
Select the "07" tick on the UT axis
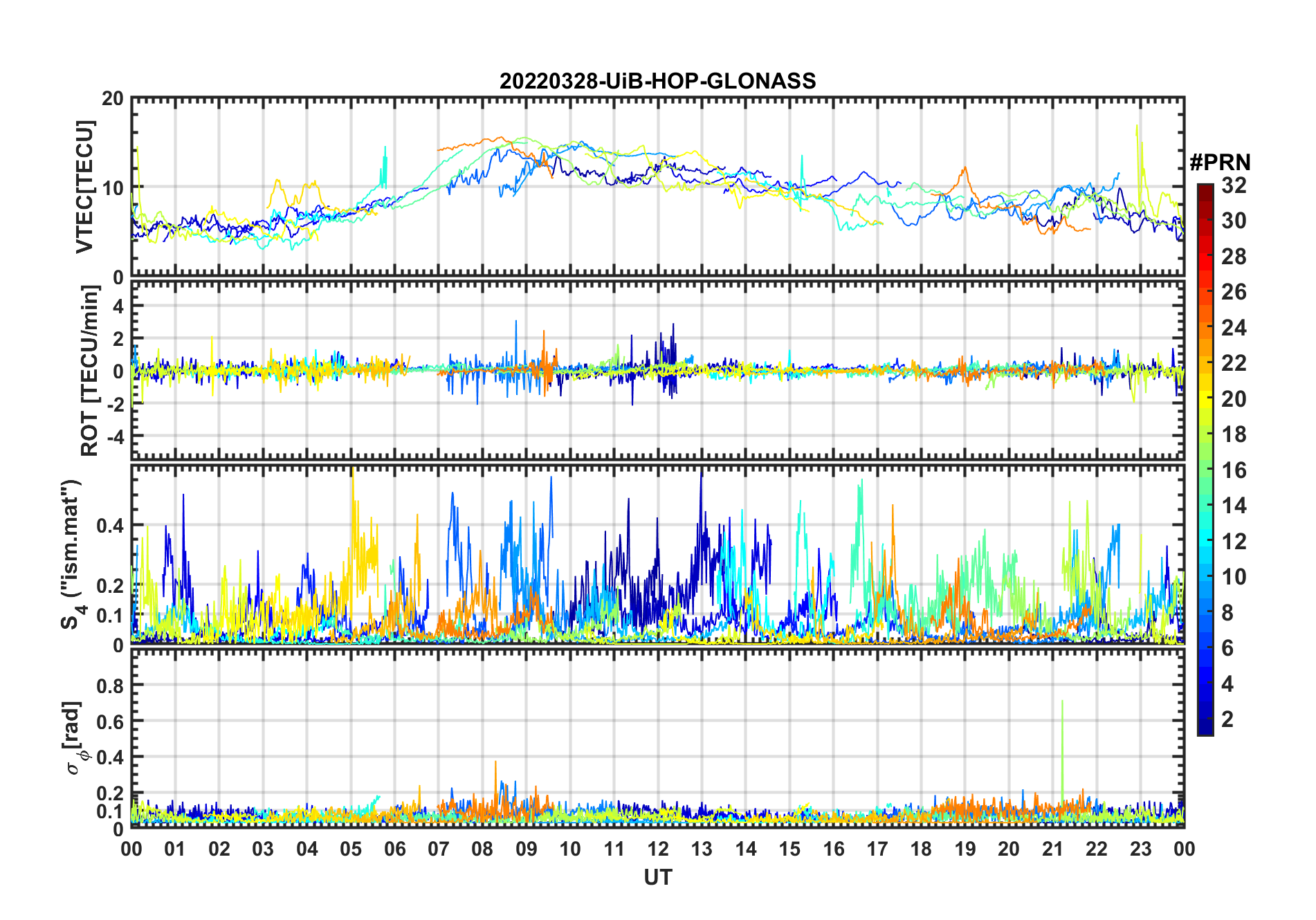pos(439,849)
